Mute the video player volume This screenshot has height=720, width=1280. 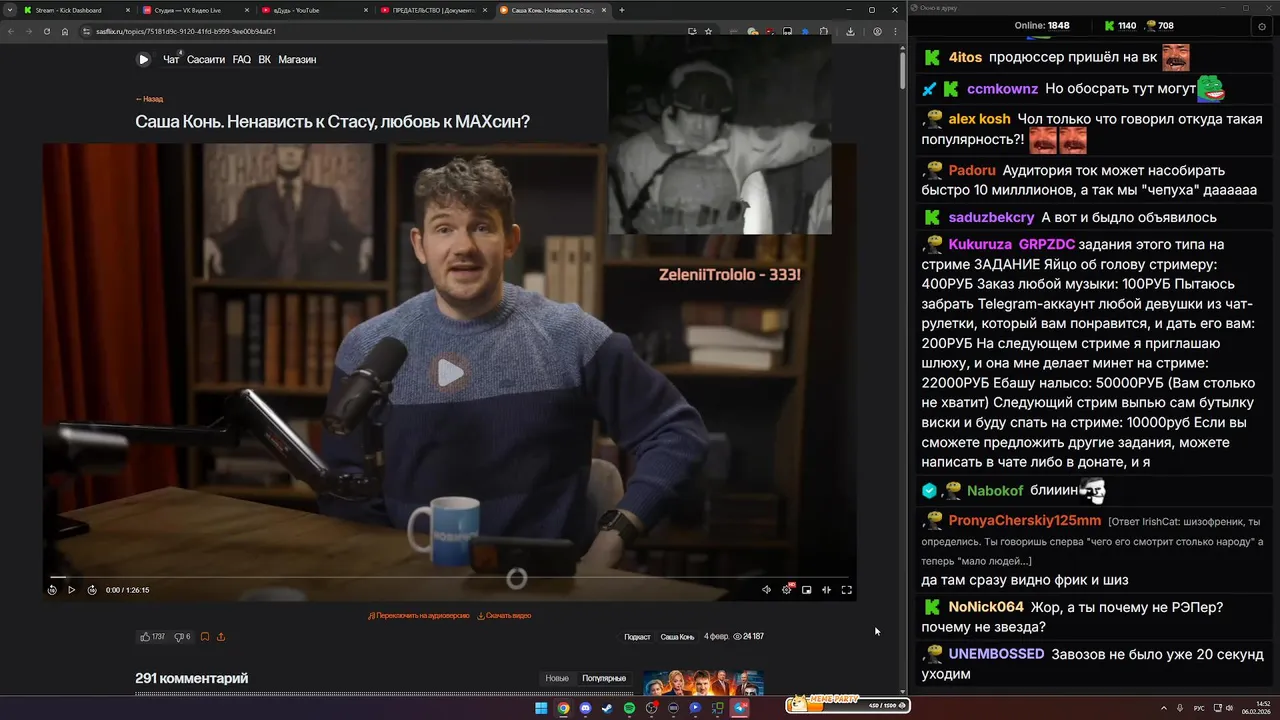(x=766, y=590)
